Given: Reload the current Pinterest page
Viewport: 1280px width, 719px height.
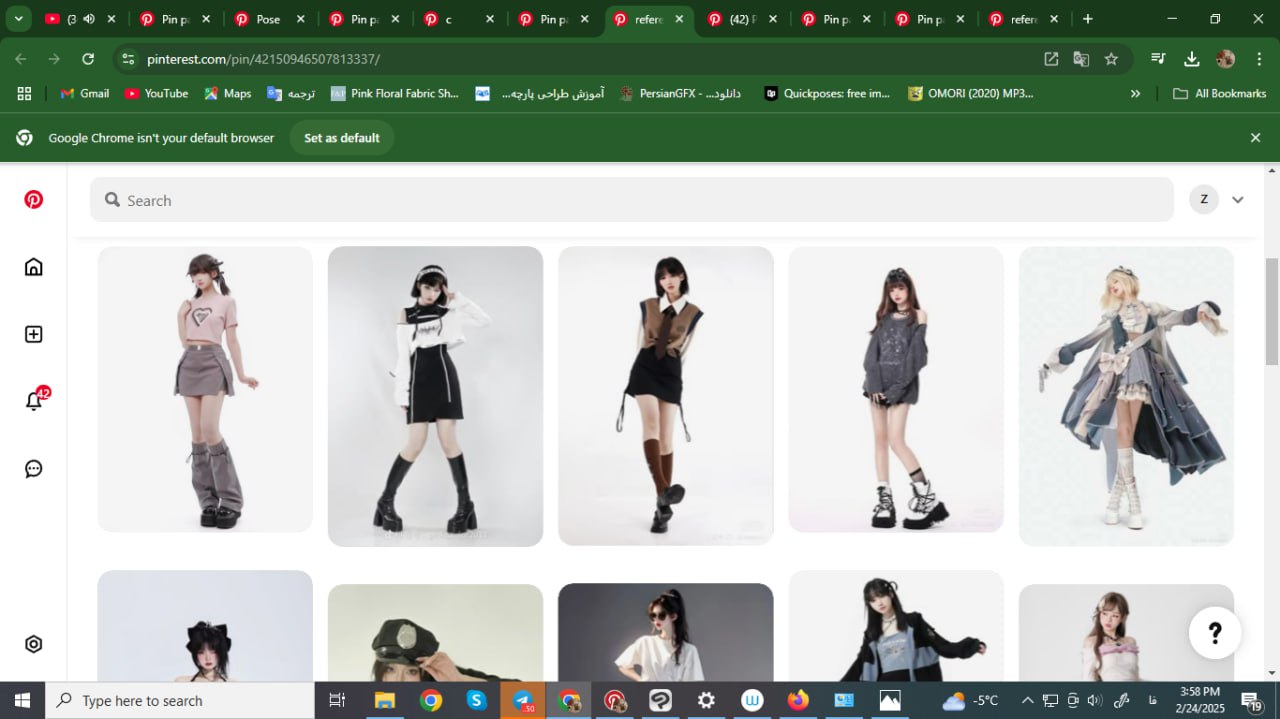Looking at the screenshot, I should click(x=88, y=59).
